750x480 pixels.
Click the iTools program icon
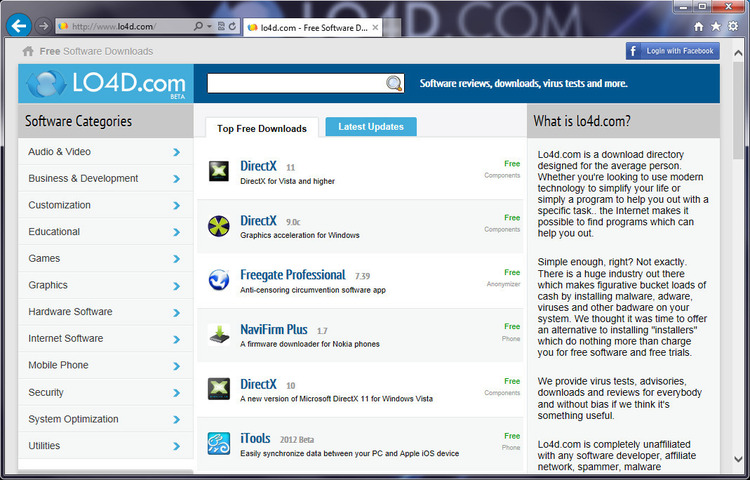click(x=219, y=443)
